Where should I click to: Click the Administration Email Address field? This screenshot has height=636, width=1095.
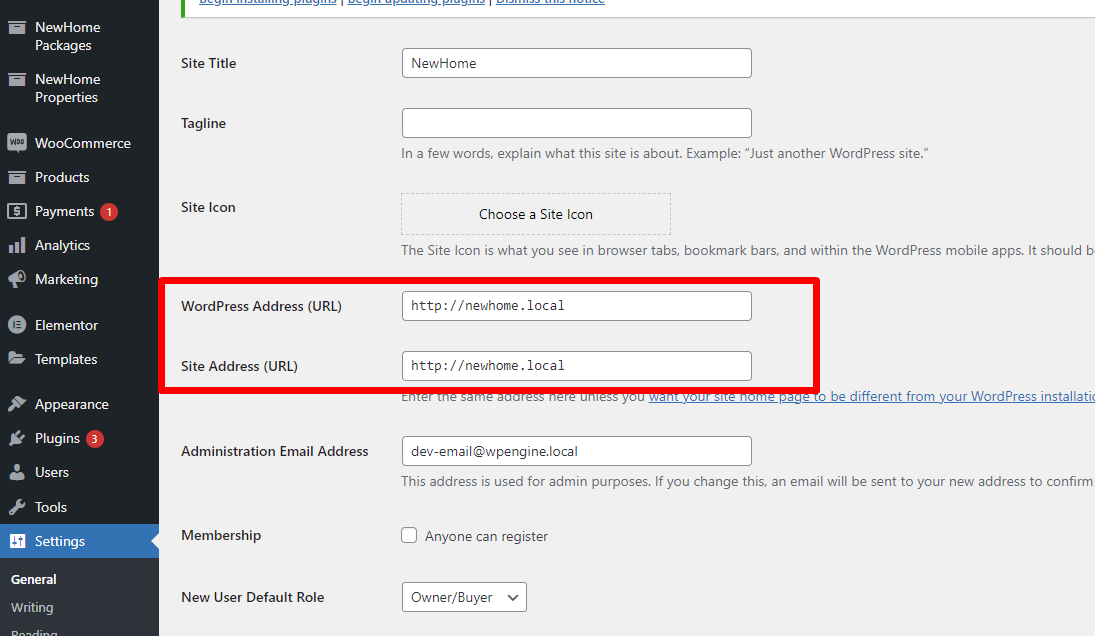577,451
